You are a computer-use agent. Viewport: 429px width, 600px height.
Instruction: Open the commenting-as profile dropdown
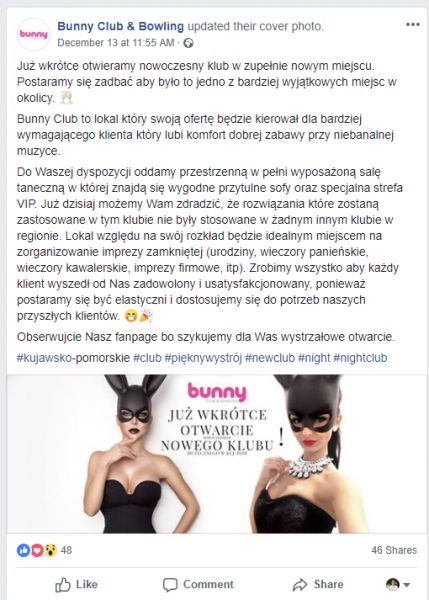pyautogui.click(x=398, y=584)
